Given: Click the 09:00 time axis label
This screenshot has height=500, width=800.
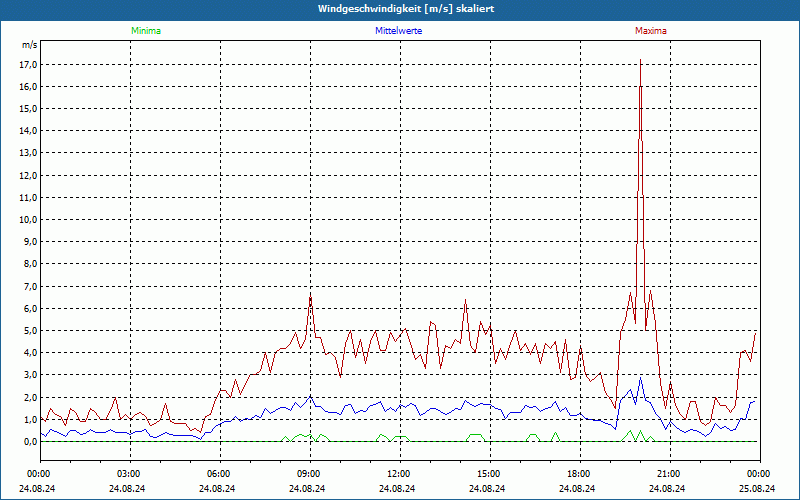Looking at the screenshot, I should (308, 474).
